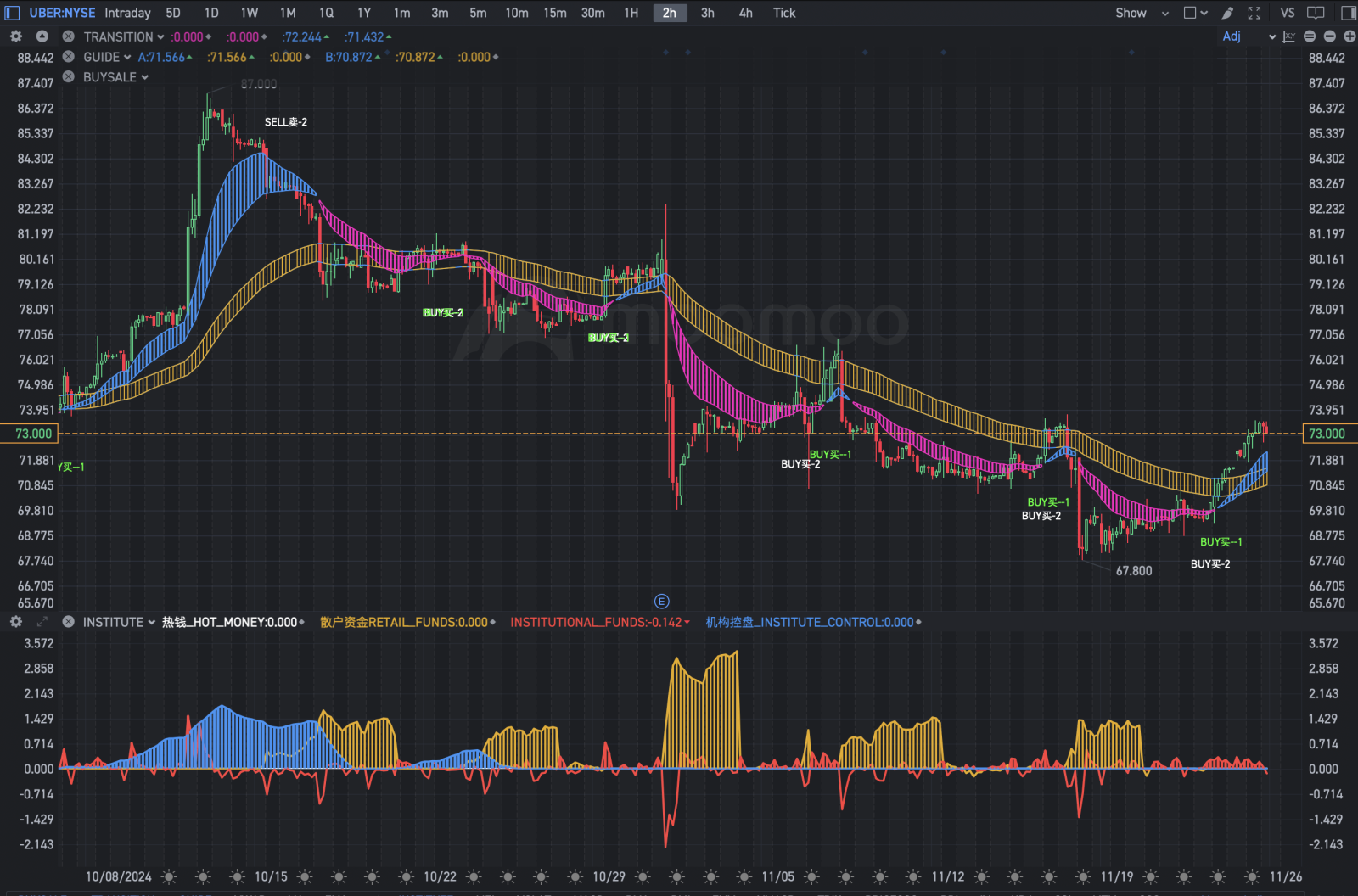
Task: Click sun icon right of 10/15
Action: point(305,876)
